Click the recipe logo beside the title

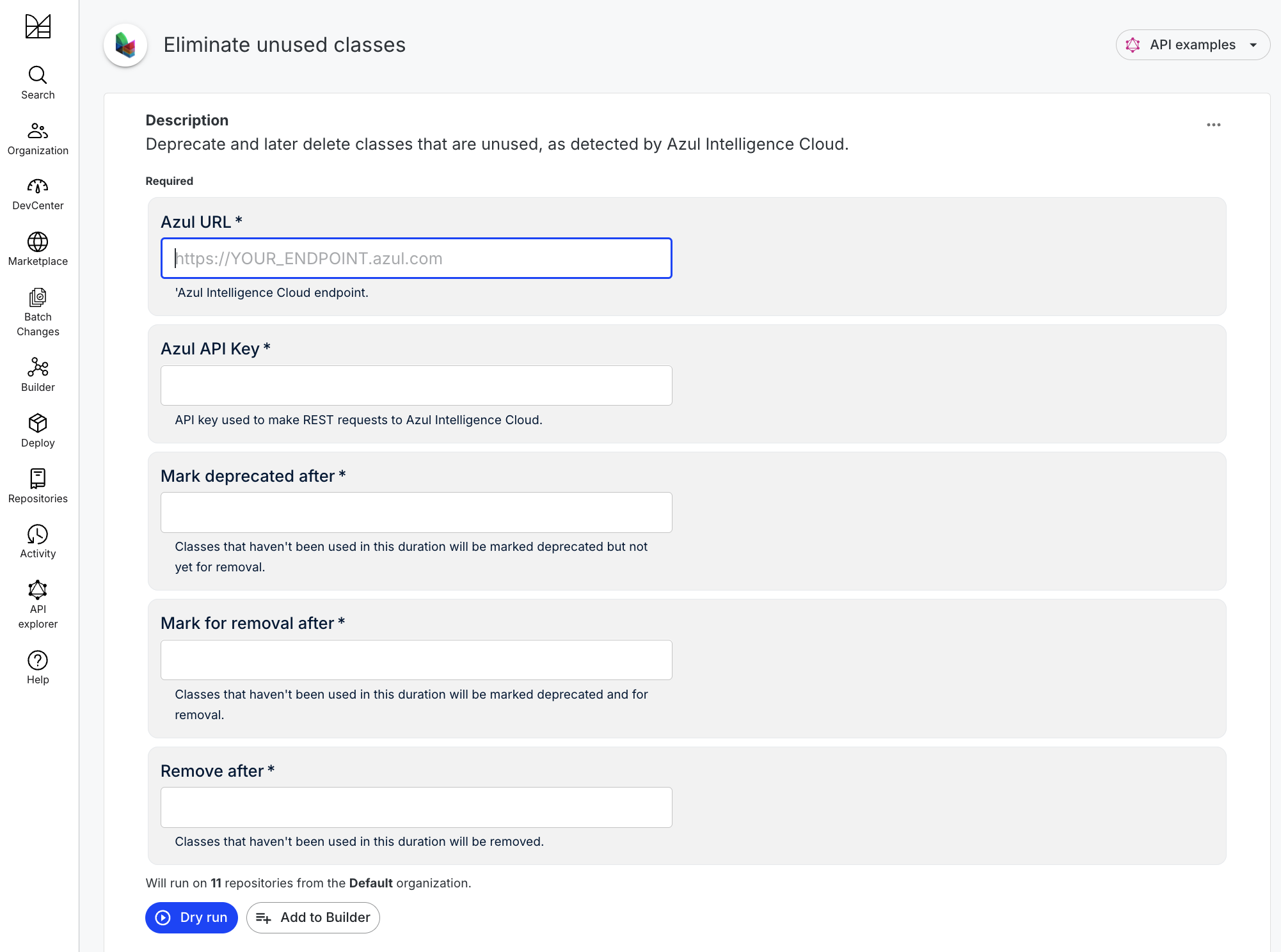tap(125, 45)
